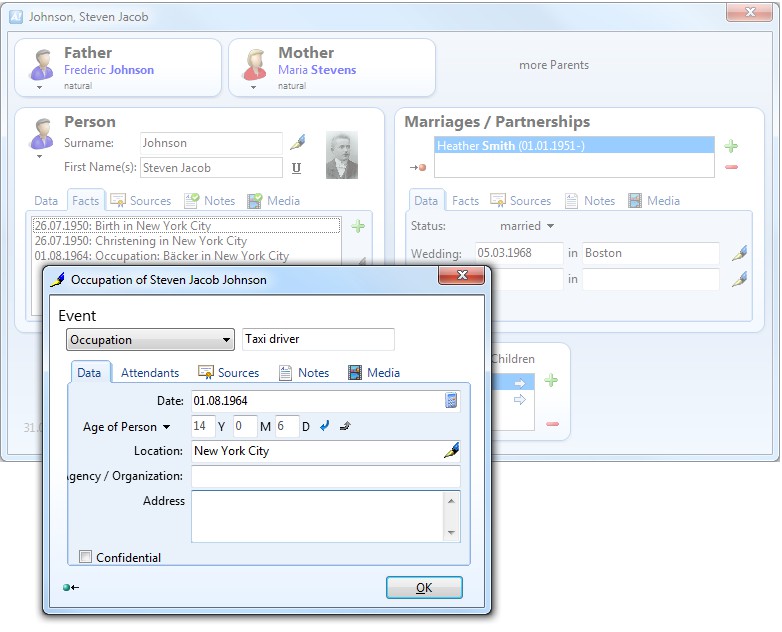The image size is (782, 632).
Task: Click the arrow-dot icon left of marriages list
Action: click(418, 168)
